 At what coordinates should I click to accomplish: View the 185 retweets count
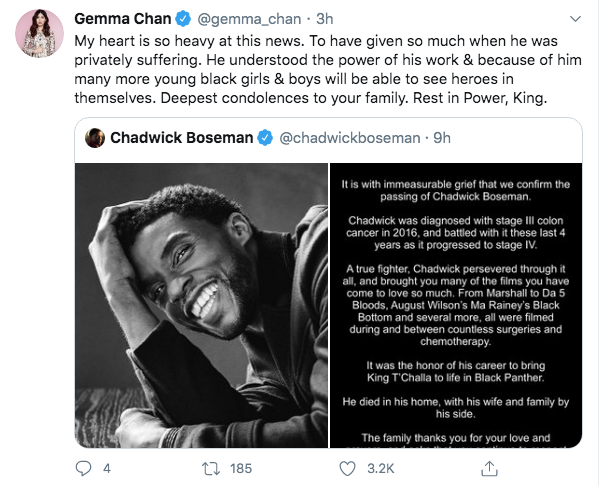240,468
